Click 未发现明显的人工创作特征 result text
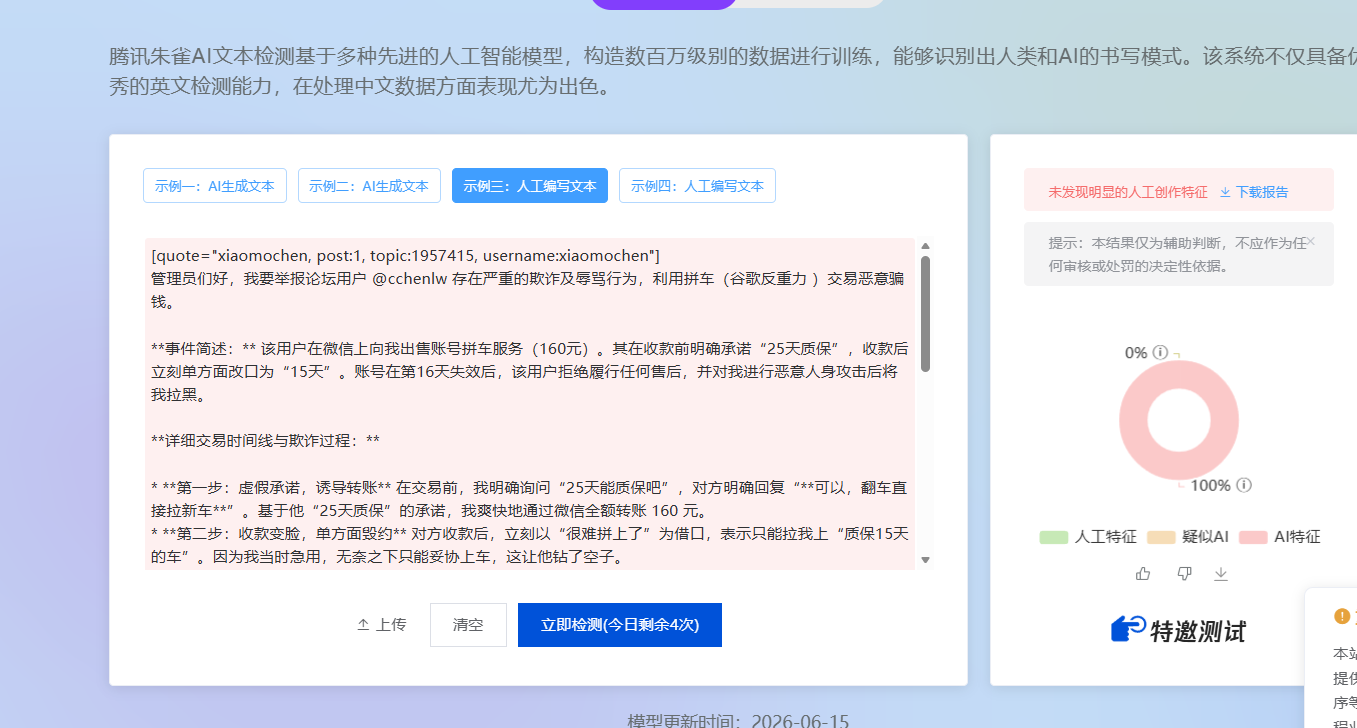The height and width of the screenshot is (728, 1357). coord(1127,192)
